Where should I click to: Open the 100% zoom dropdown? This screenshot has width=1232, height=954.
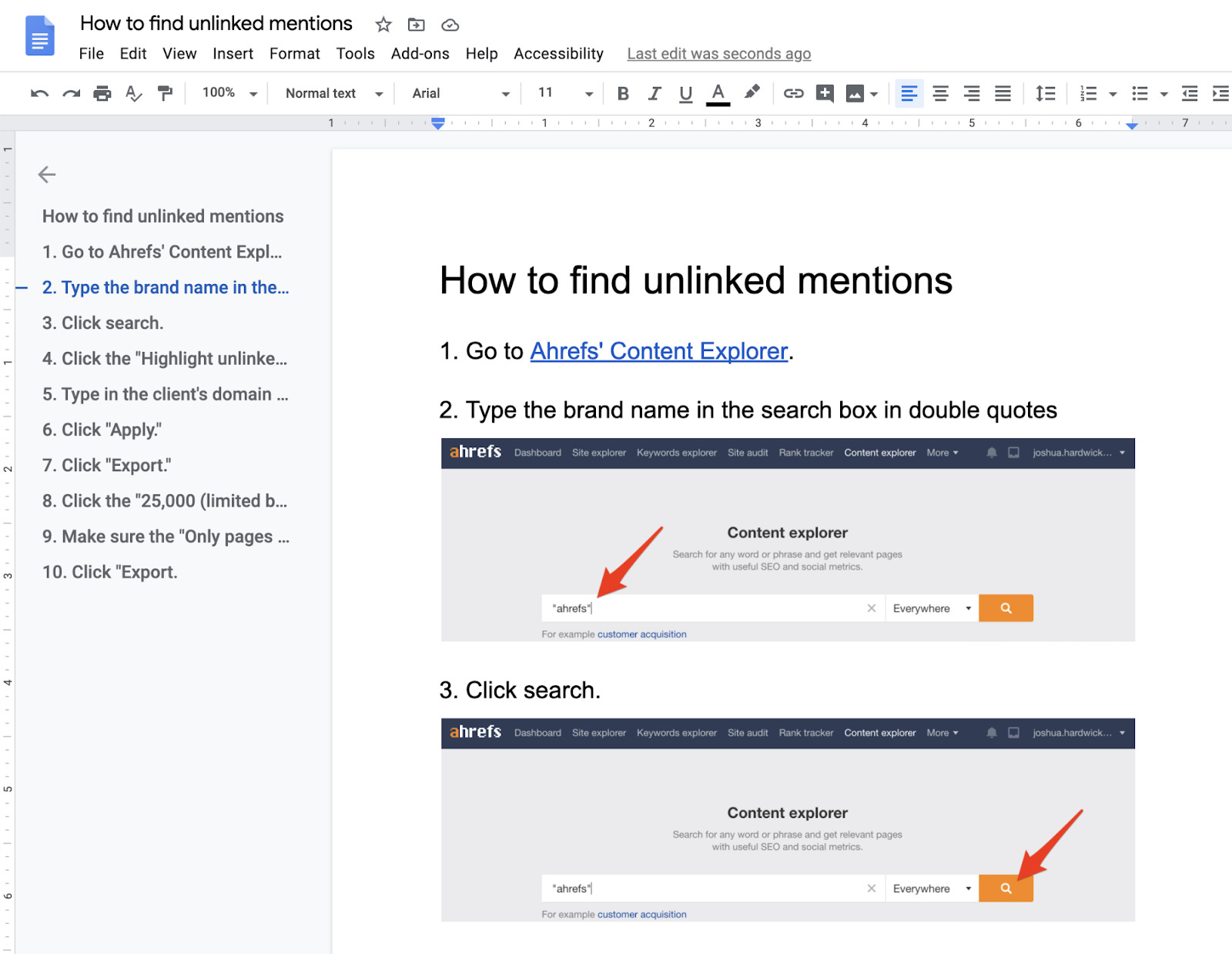[229, 93]
